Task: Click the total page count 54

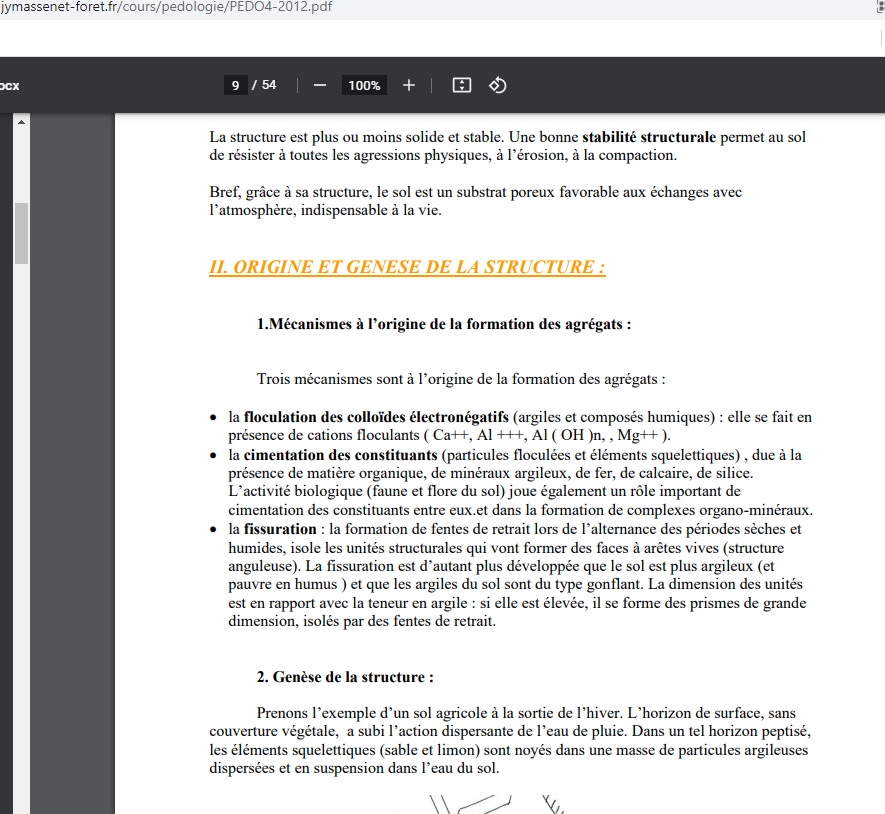Action: point(269,86)
